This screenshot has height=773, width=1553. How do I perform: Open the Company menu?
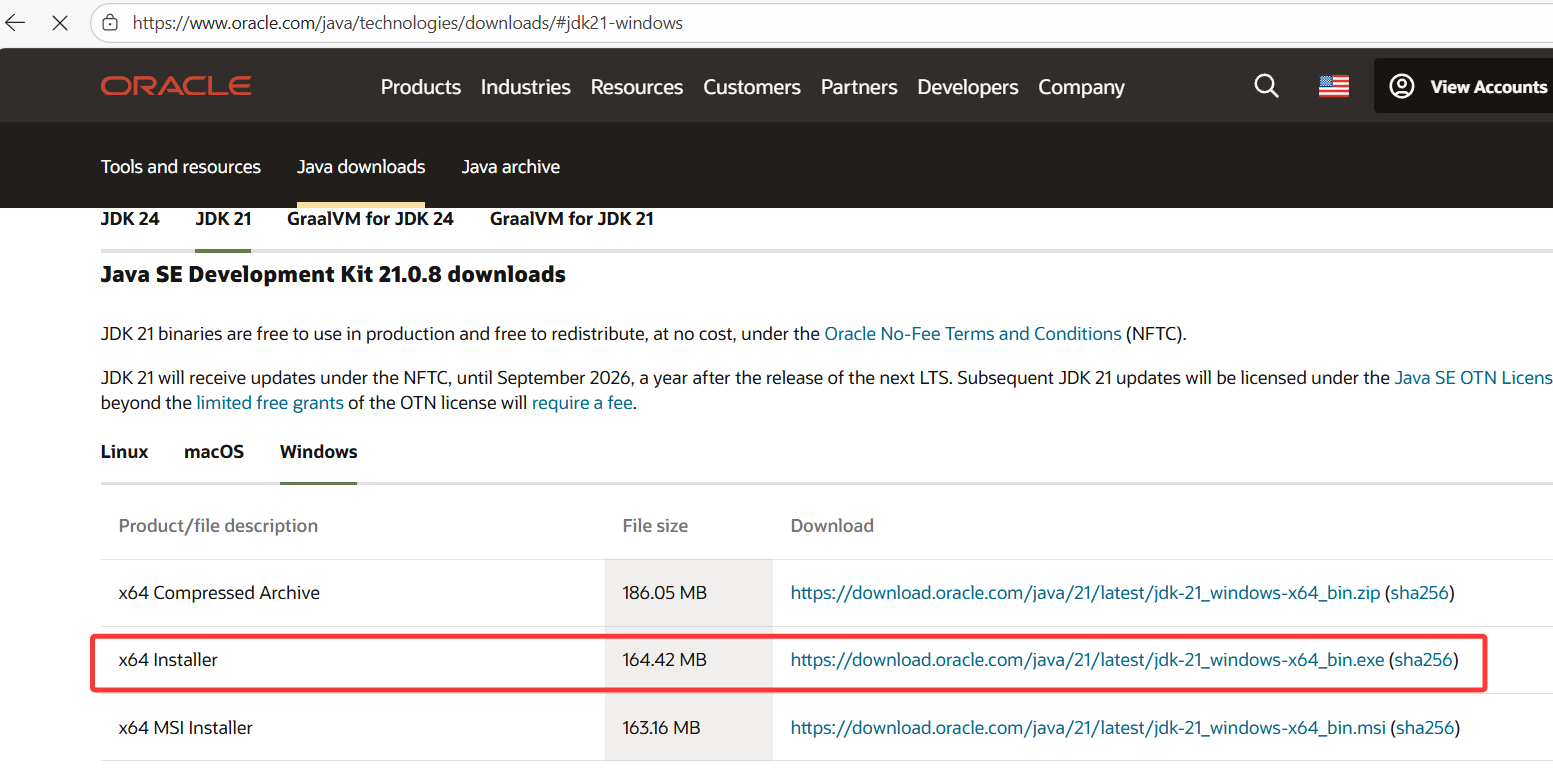pyautogui.click(x=1081, y=87)
